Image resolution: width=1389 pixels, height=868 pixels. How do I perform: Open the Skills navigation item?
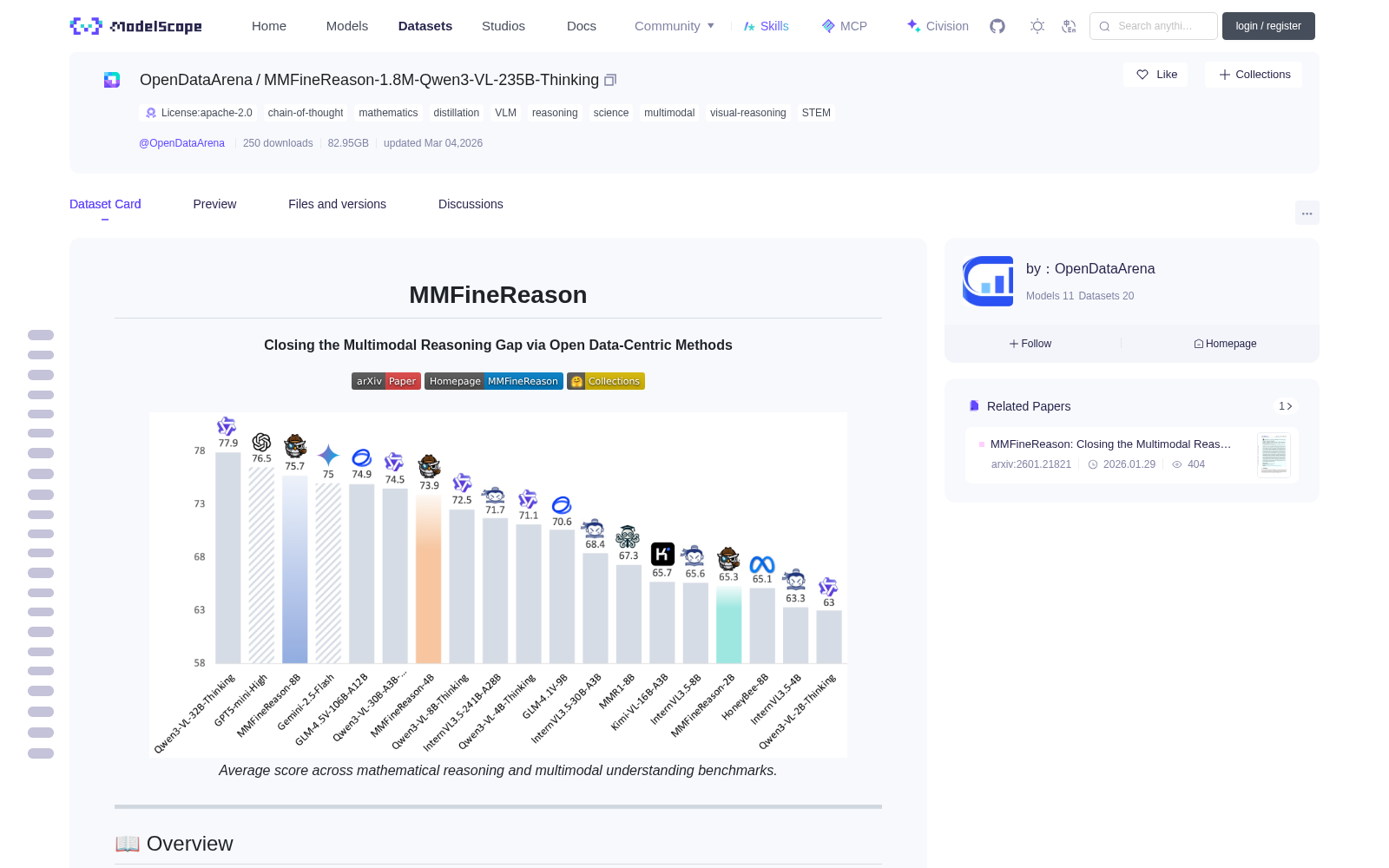[x=767, y=26]
